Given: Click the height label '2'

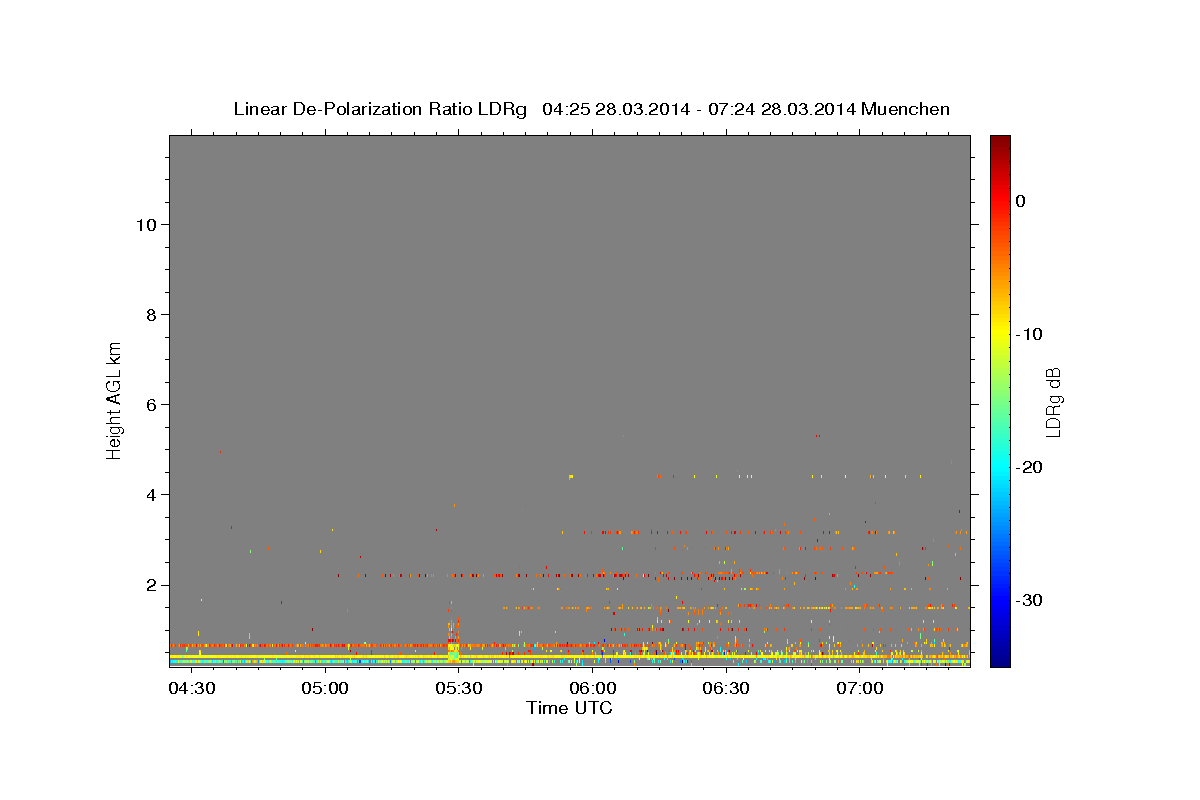Looking at the screenshot, I should [x=149, y=584].
